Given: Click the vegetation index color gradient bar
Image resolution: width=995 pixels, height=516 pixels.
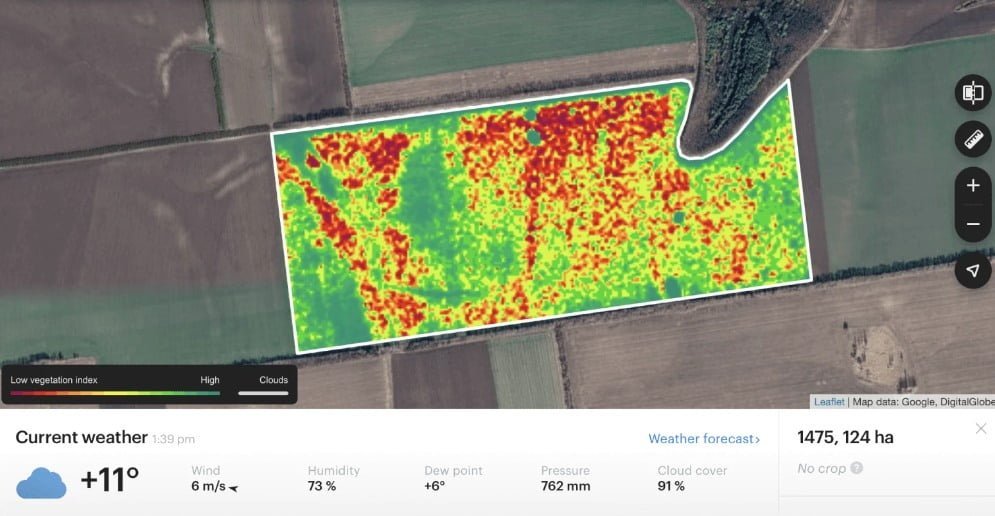Looking at the screenshot, I should [115, 394].
